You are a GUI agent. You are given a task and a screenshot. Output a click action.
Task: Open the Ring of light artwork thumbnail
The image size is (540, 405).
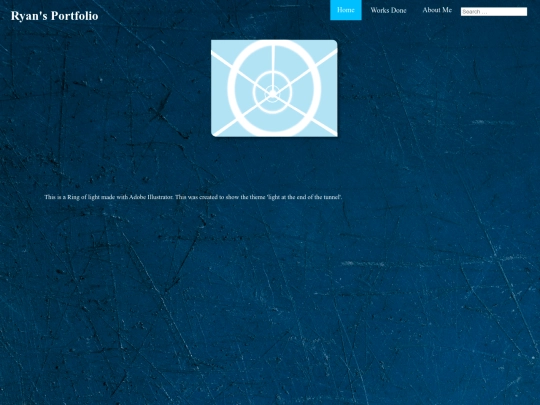[x=274, y=88]
